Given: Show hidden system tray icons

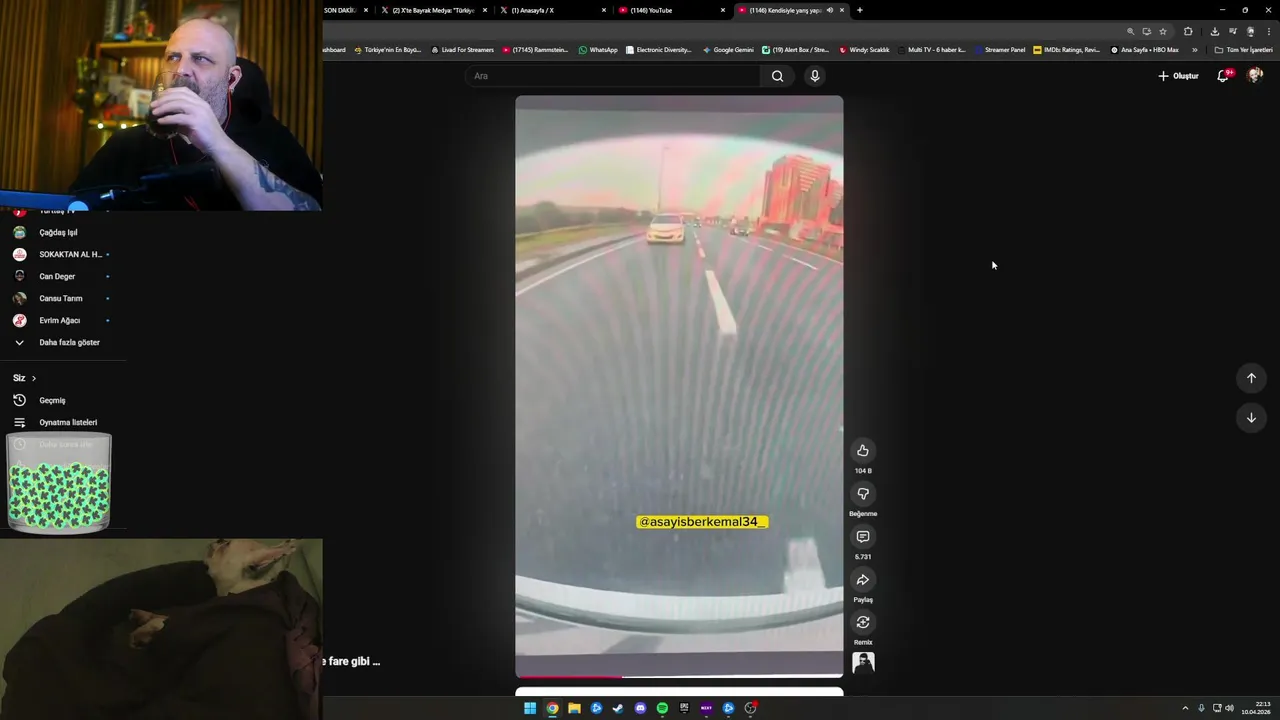Looking at the screenshot, I should tap(1186, 708).
